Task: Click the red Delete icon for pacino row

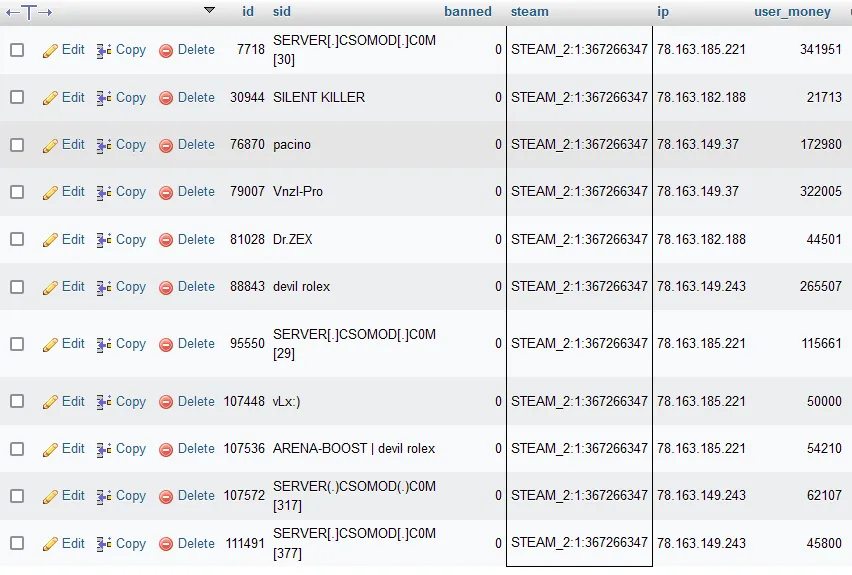Action: [166, 145]
